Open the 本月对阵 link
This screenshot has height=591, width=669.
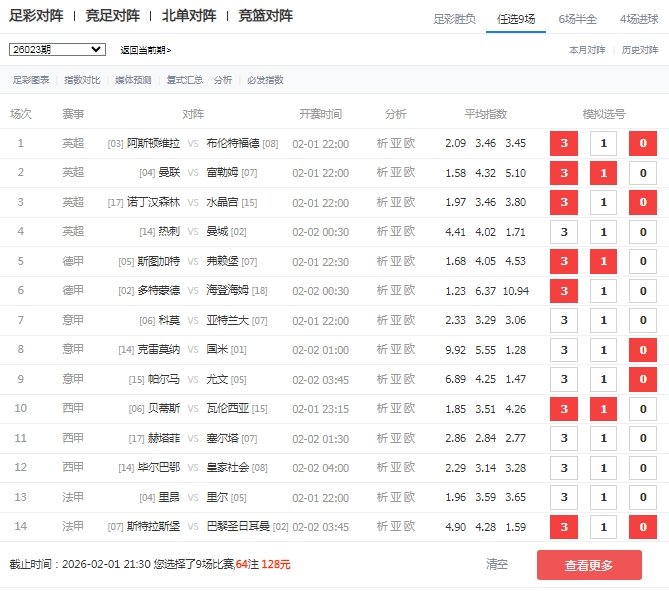(x=587, y=49)
